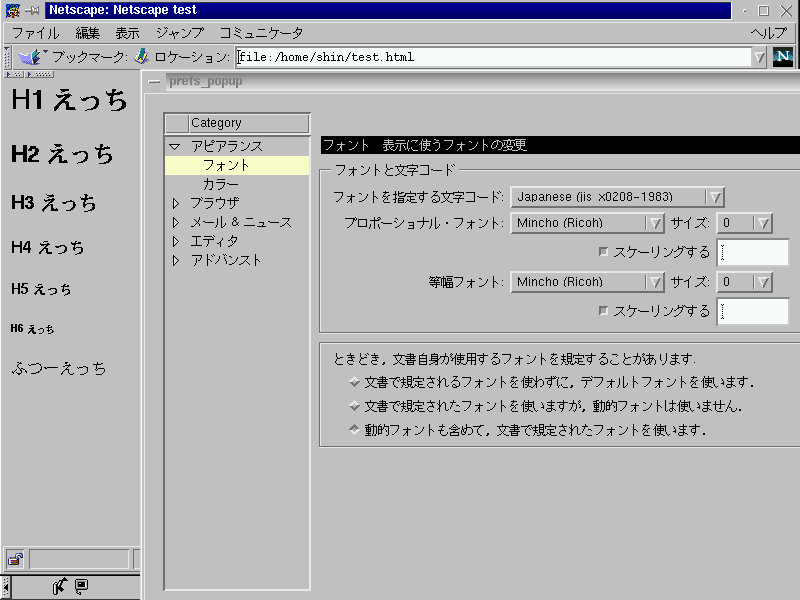
Task: Expand the ブラウザ category
Action: 176,204
